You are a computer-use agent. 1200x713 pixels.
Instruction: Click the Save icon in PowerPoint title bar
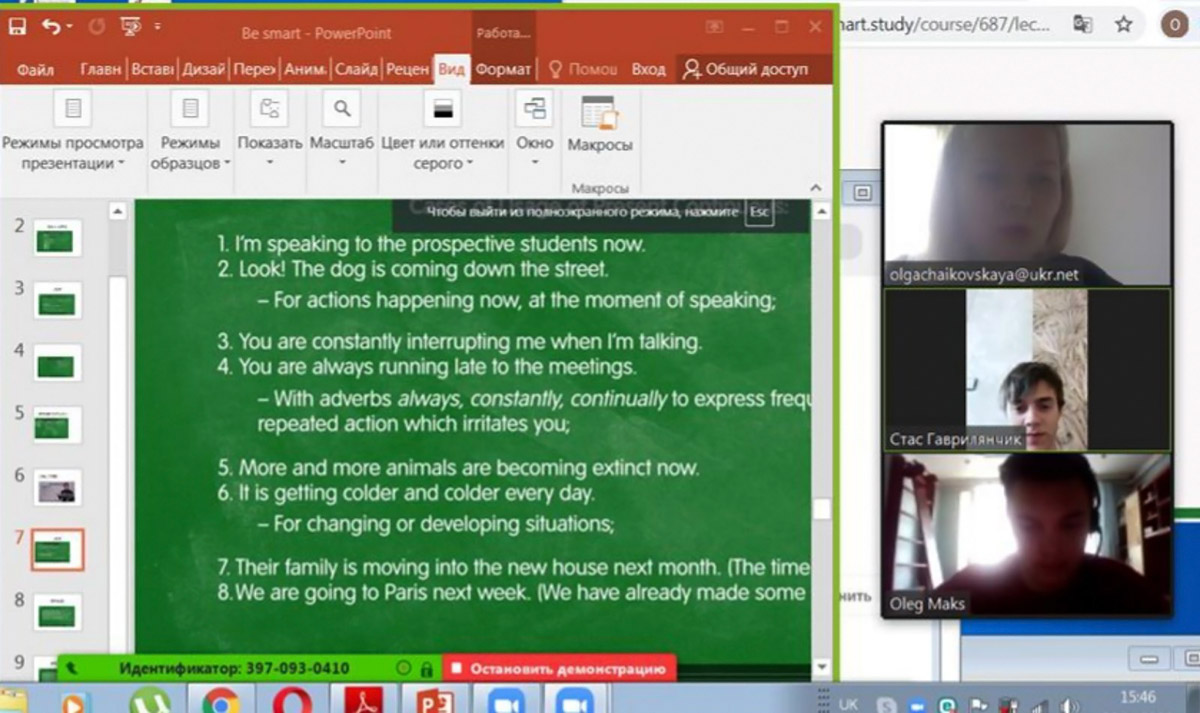pos(17,28)
